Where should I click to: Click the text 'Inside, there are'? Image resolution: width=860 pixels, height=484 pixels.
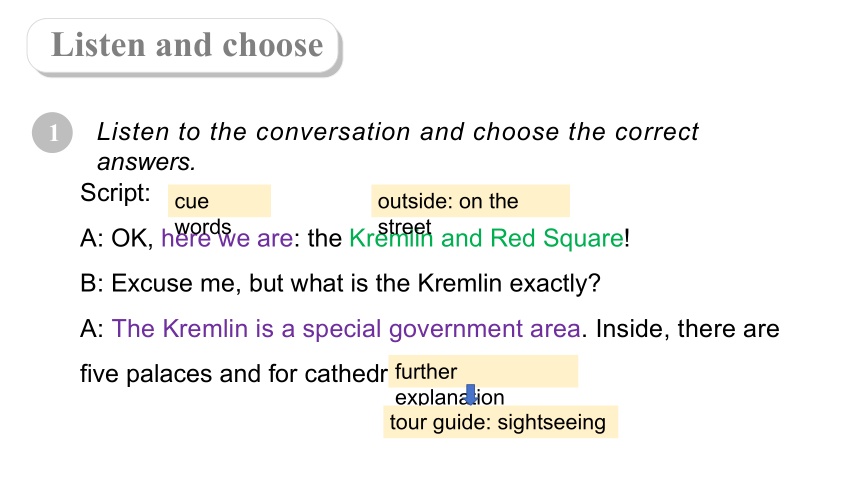688,329
